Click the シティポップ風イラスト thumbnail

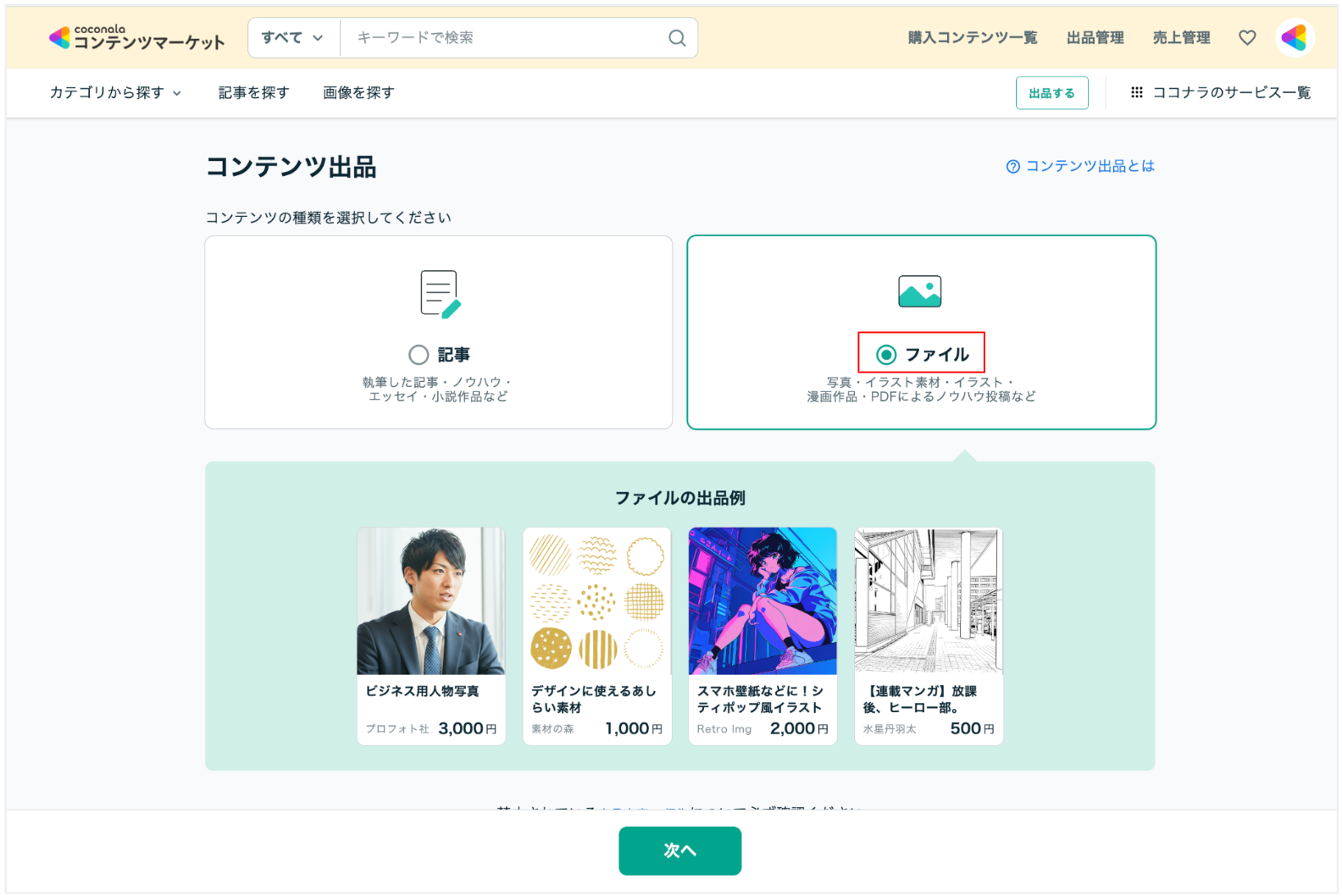click(762, 601)
